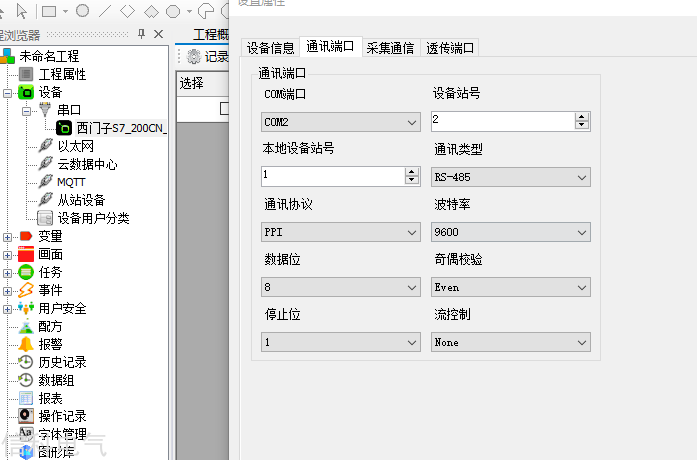Click the 以太网 connector icon

coord(45,145)
